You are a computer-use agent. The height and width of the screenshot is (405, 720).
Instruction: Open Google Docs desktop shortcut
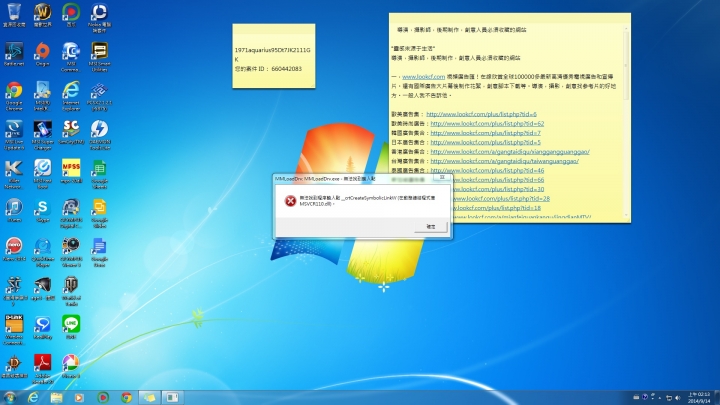pos(99,252)
